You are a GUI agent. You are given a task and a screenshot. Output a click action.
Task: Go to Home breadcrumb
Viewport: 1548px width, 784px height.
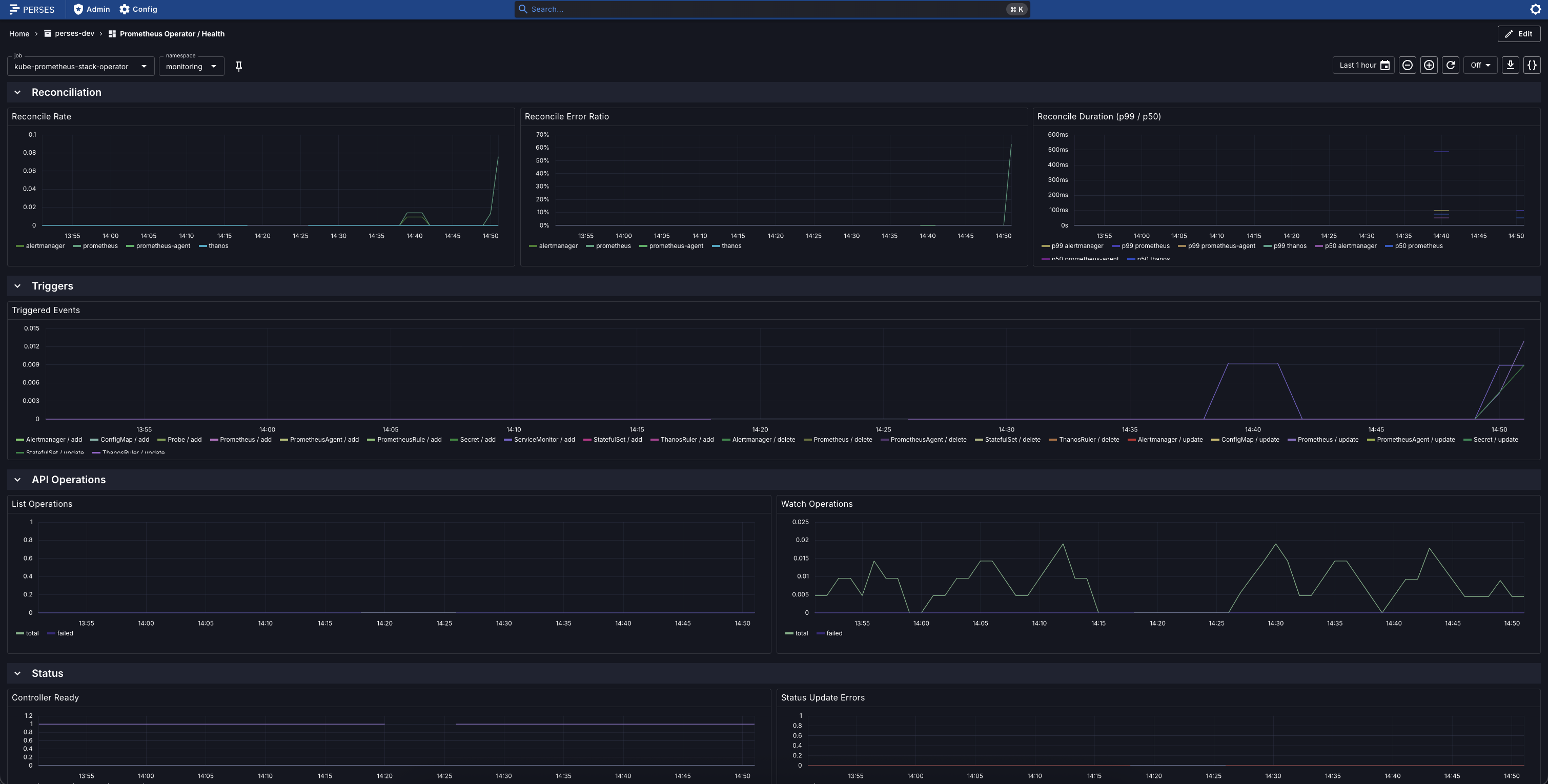click(19, 34)
